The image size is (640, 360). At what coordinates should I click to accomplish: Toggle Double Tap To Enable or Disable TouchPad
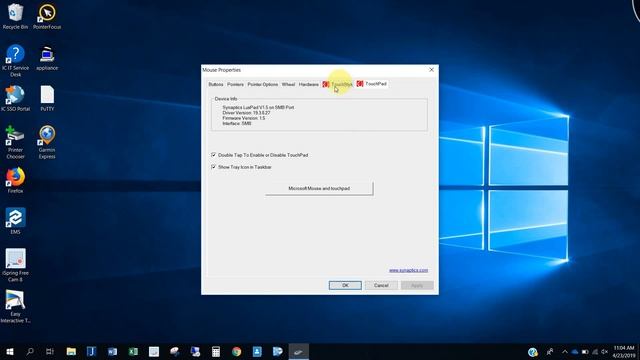[213, 155]
